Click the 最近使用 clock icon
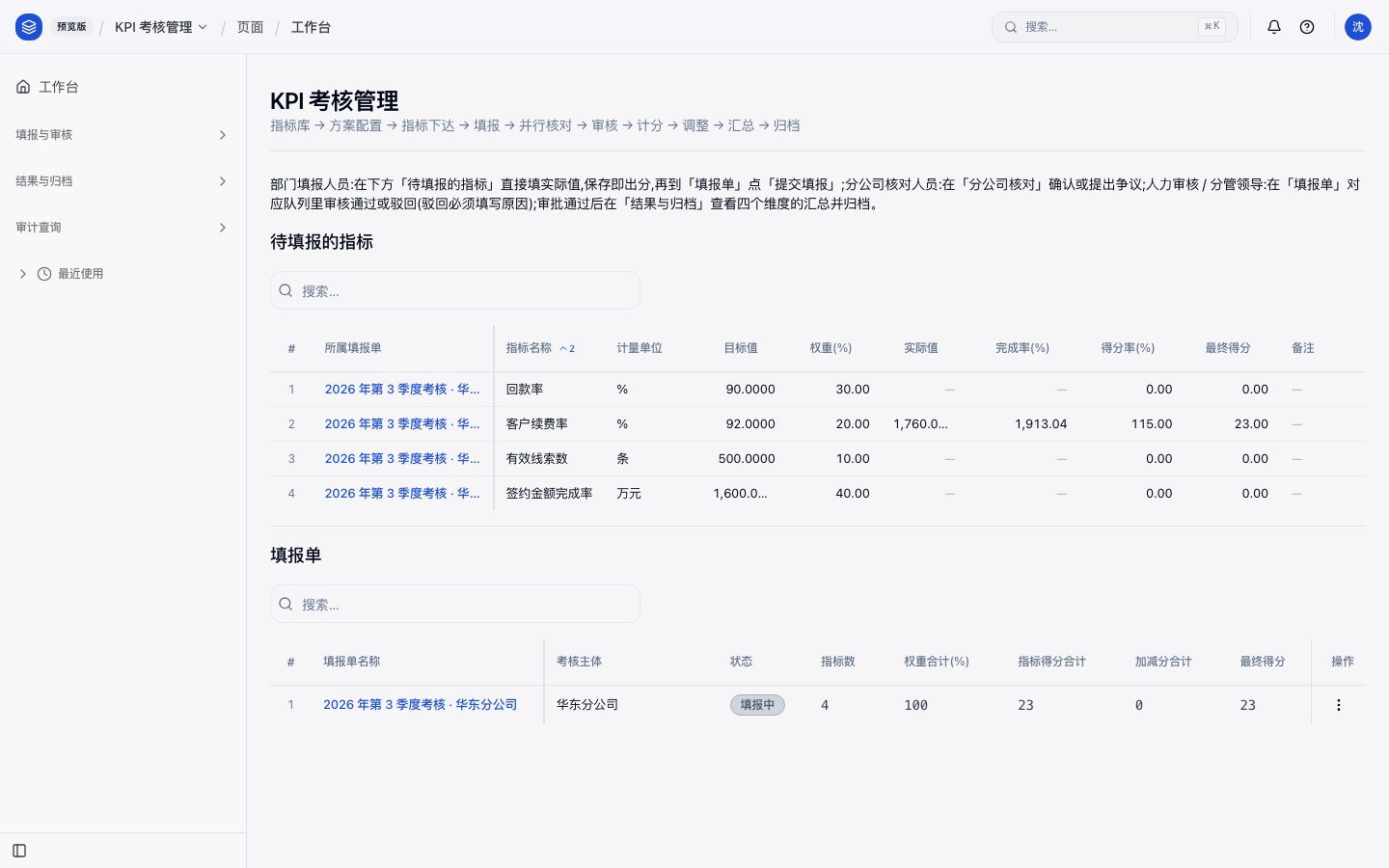This screenshot has height=868, width=1389. [x=44, y=274]
